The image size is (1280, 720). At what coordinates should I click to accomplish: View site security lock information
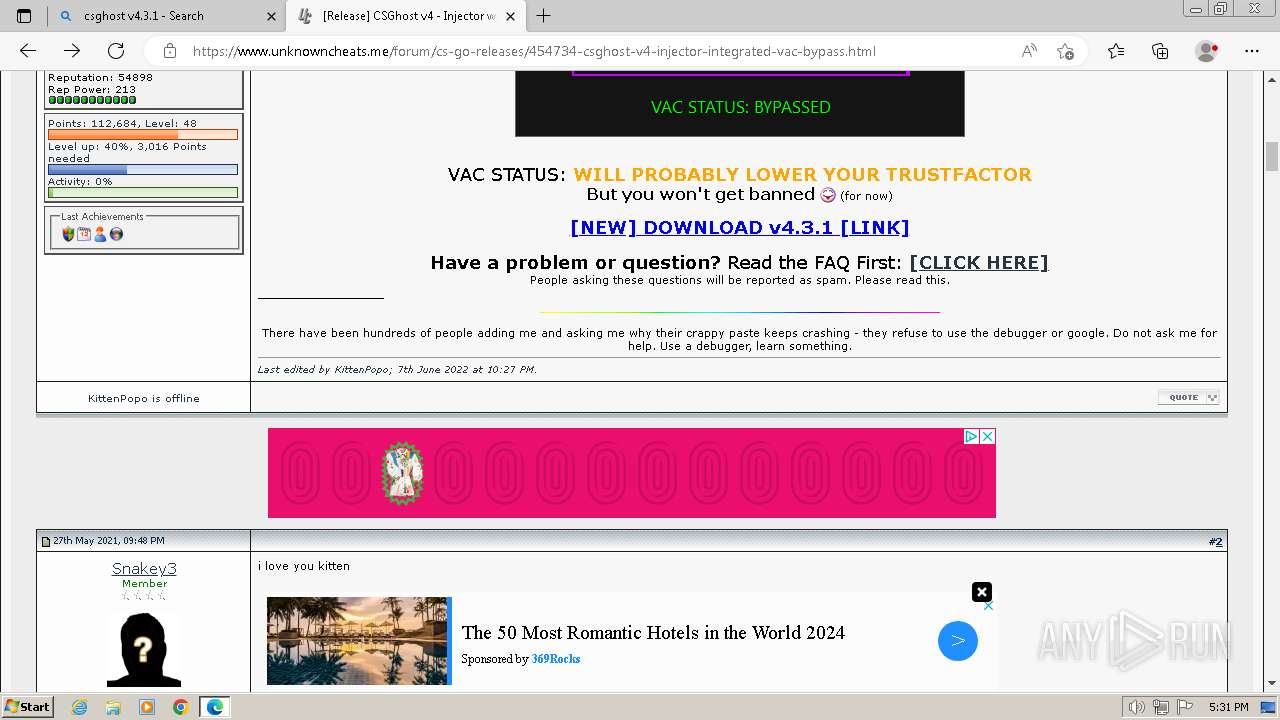(x=170, y=51)
